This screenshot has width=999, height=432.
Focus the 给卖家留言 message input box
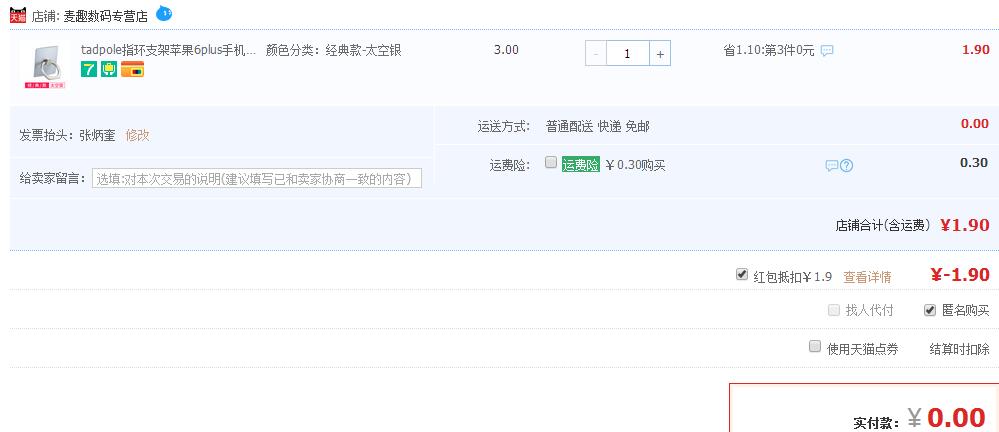coord(257,178)
